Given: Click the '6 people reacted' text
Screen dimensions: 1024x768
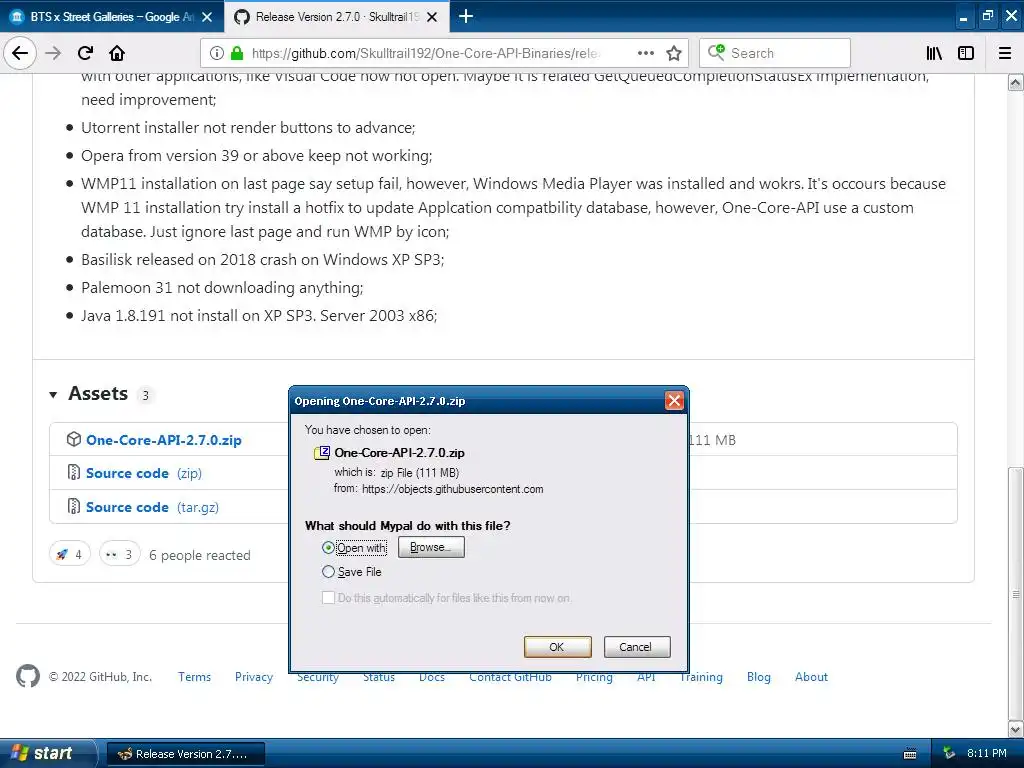Looking at the screenshot, I should point(200,555).
